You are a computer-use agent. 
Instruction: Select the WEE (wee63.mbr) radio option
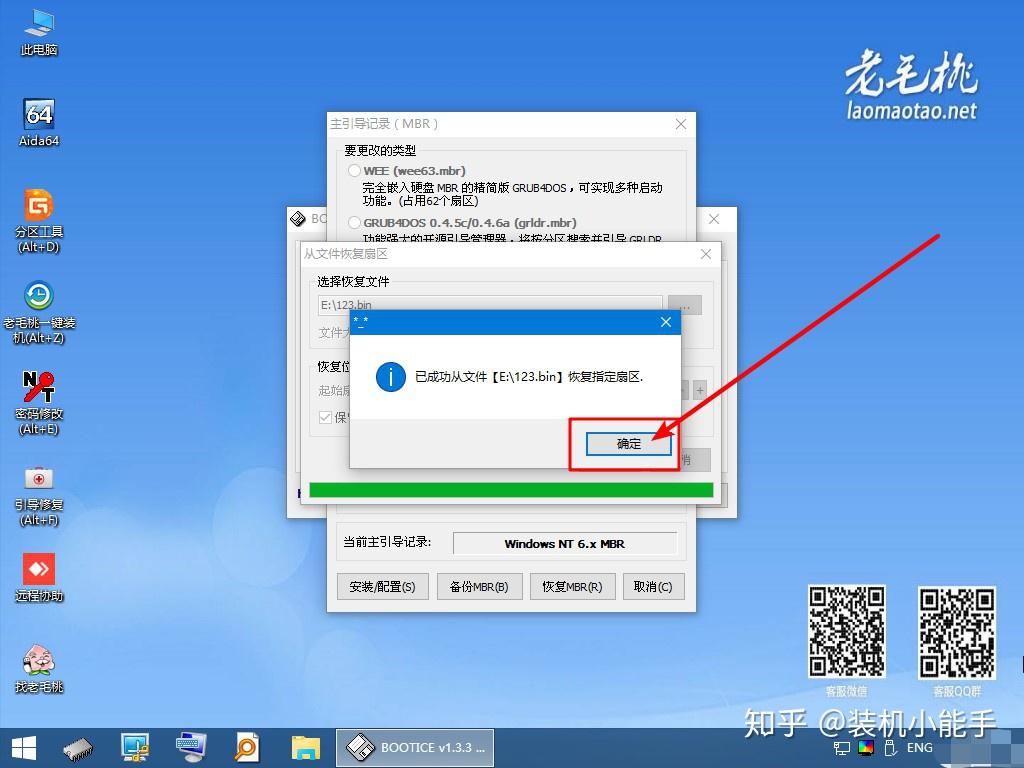(355, 170)
